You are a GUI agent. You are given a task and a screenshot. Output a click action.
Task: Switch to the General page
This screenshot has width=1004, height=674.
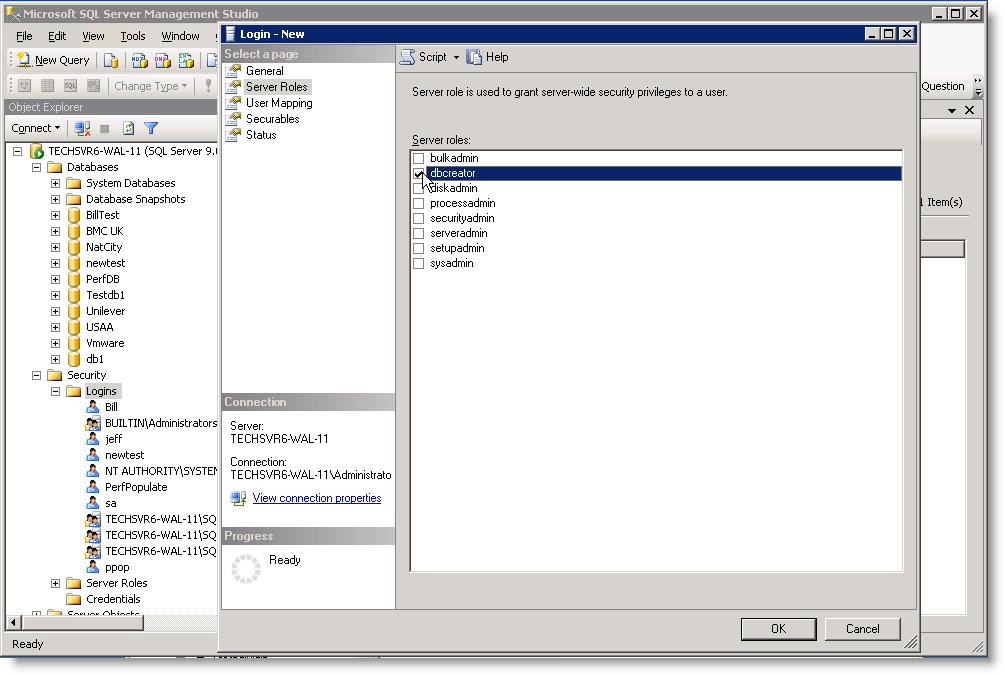click(x=264, y=71)
